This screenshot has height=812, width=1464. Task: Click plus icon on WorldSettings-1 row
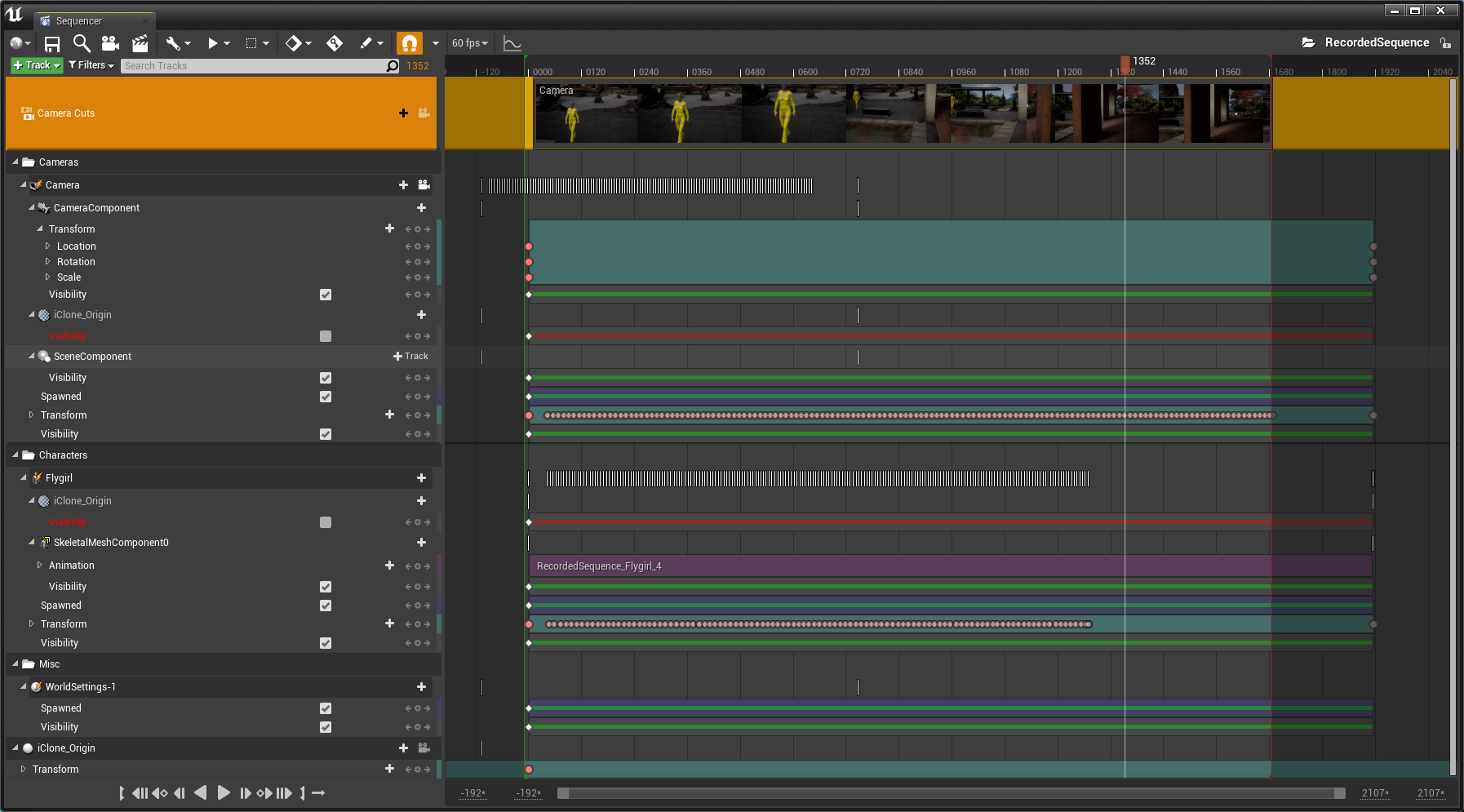(x=421, y=687)
